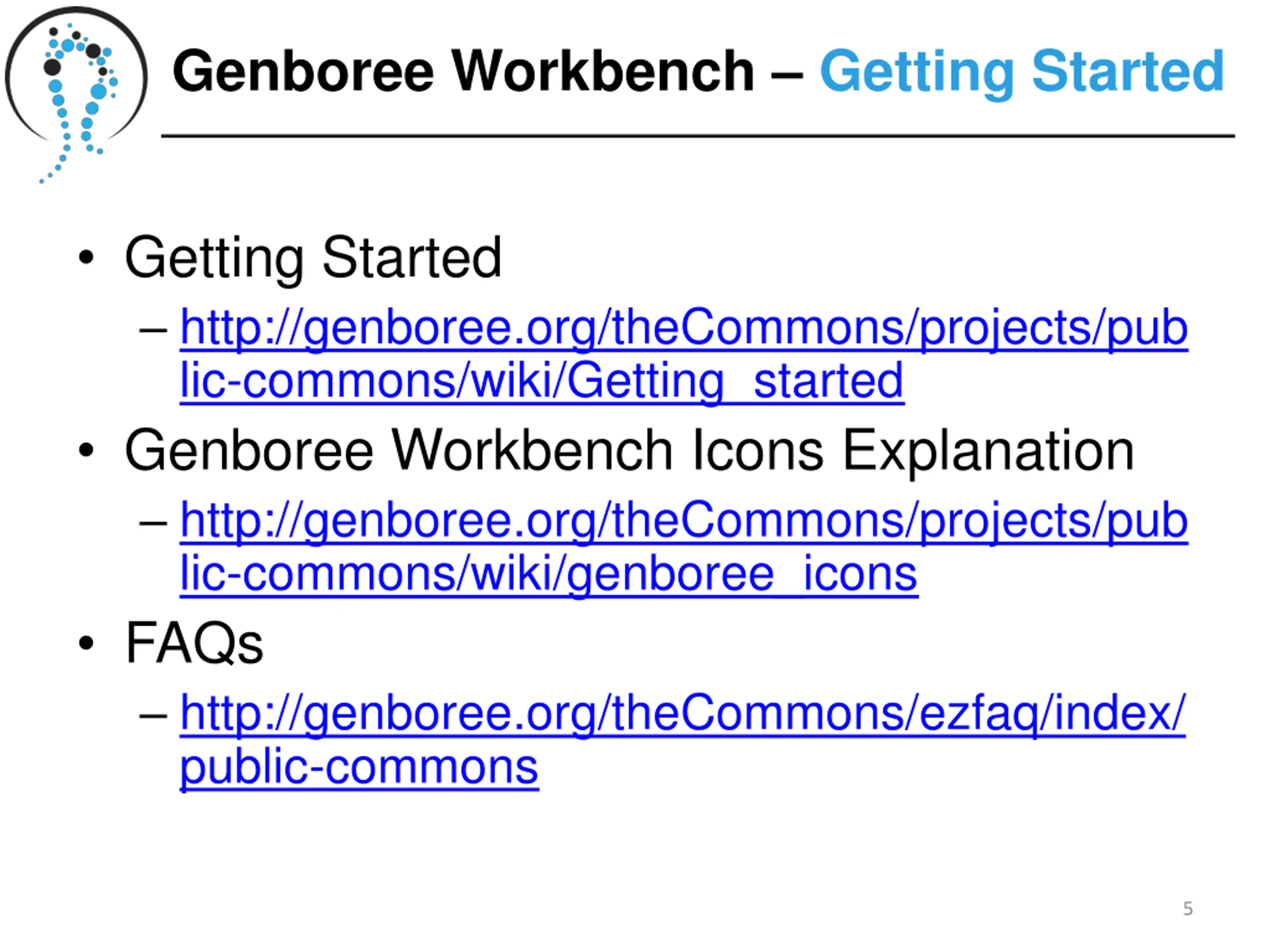Click second line 'lic-commons/wiki/genboree_icons' of link
1270x952 pixels.
[549, 574]
